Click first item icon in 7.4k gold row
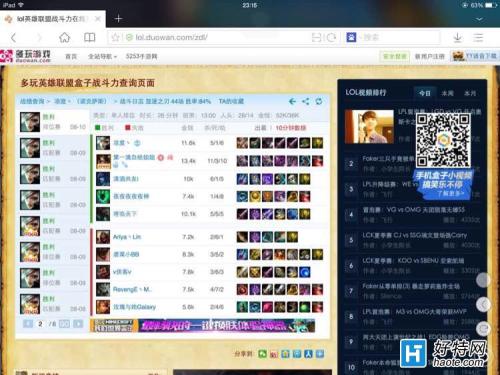The height and width of the screenshot is (375, 500). (x=242, y=196)
